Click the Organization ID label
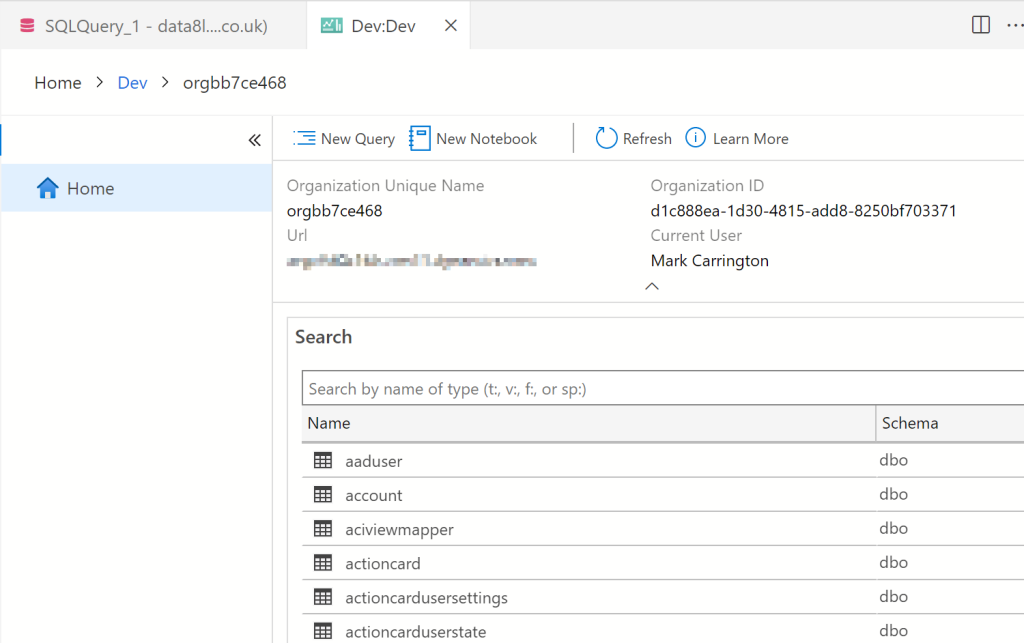 pos(707,186)
